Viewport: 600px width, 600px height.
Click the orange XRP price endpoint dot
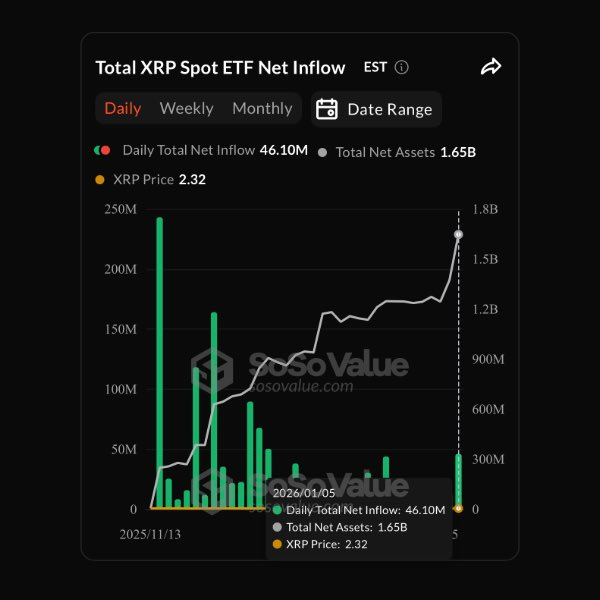[x=458, y=508]
